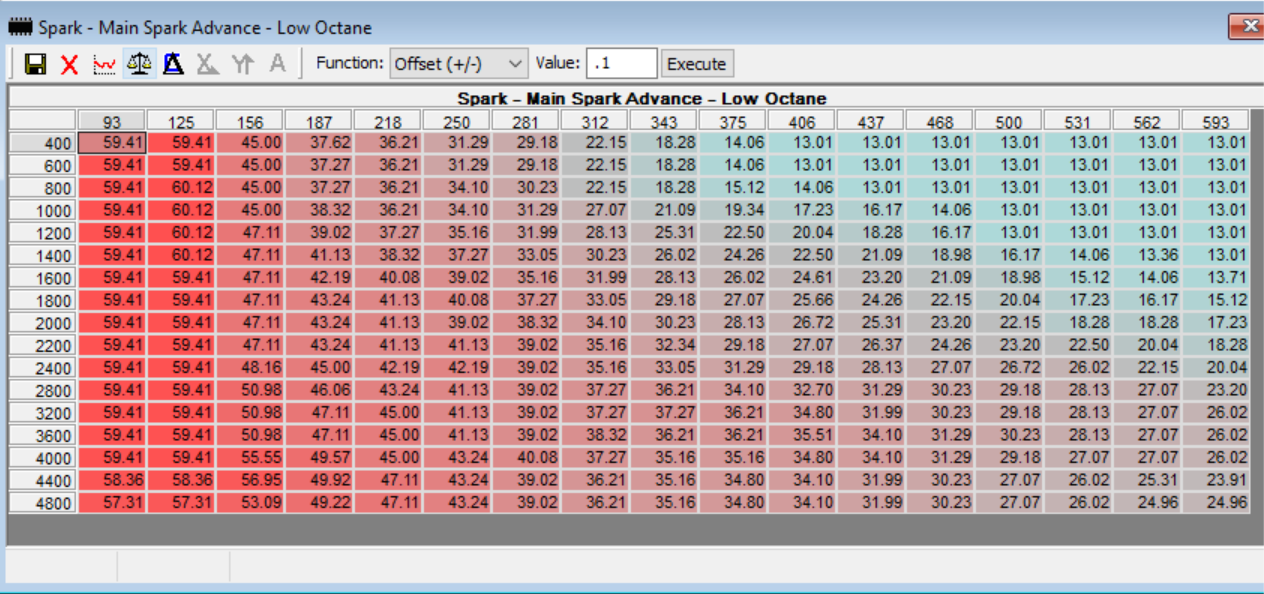Select the column header 375

click(x=733, y=122)
